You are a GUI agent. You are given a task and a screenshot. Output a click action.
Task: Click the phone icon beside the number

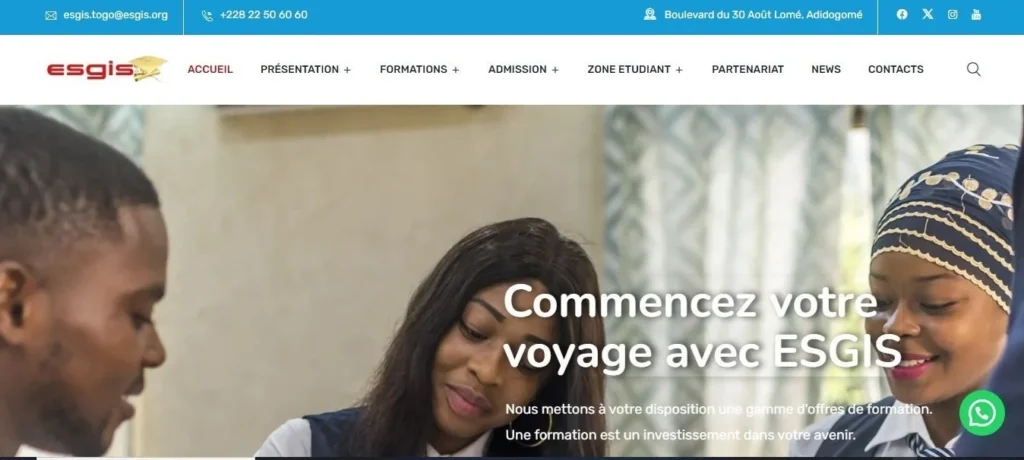click(207, 16)
